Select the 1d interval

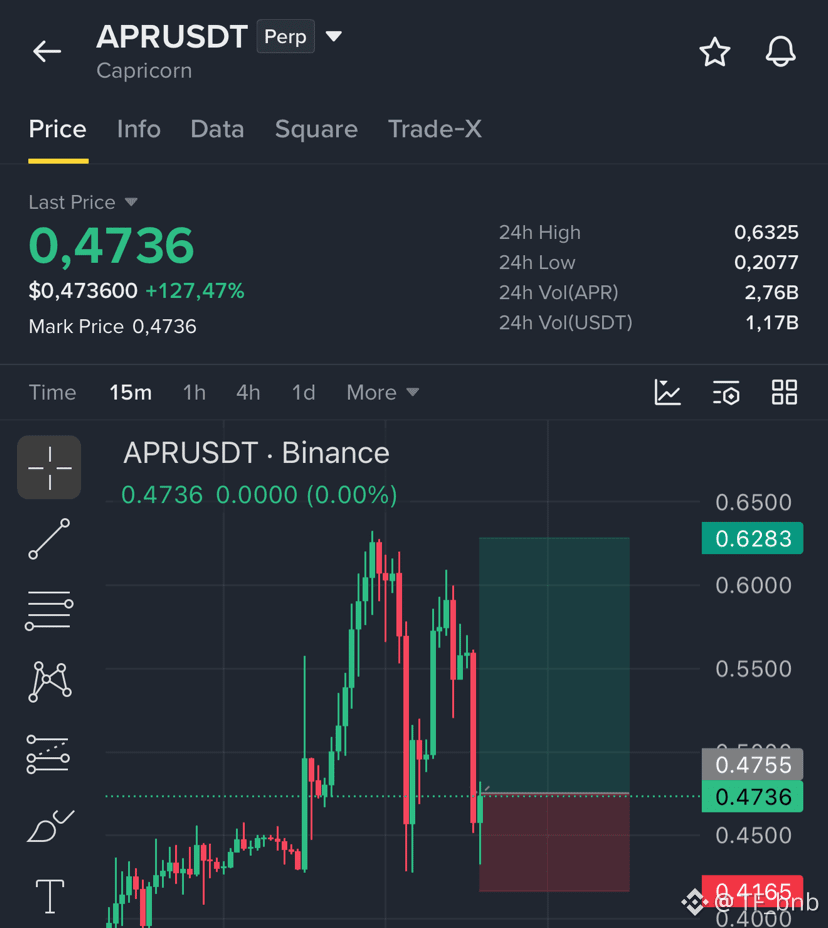pyautogui.click(x=304, y=392)
